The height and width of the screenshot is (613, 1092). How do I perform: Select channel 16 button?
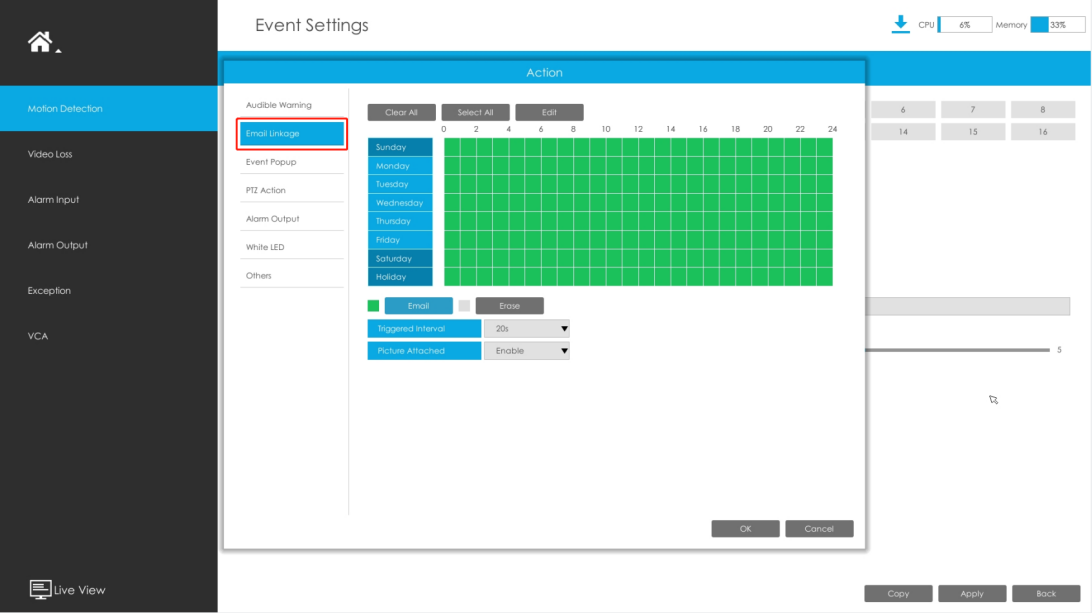pyautogui.click(x=1043, y=132)
